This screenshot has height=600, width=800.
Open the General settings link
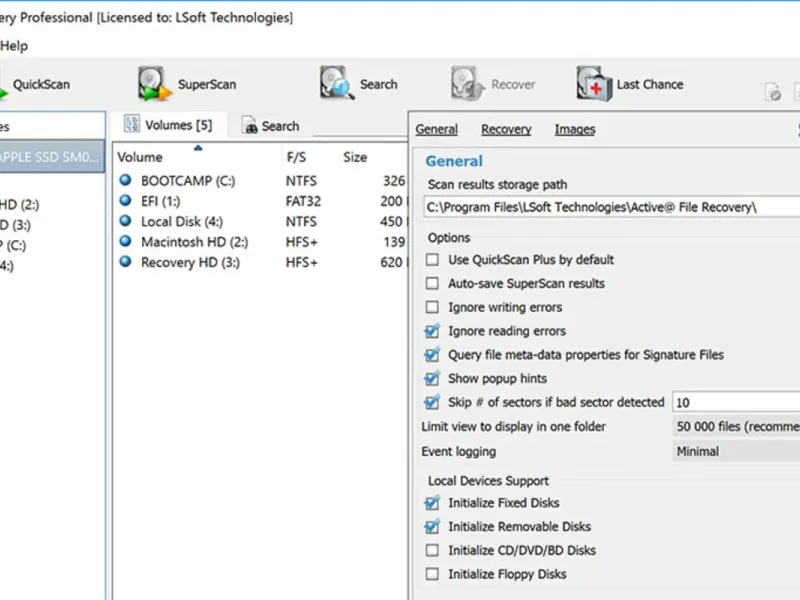click(437, 130)
